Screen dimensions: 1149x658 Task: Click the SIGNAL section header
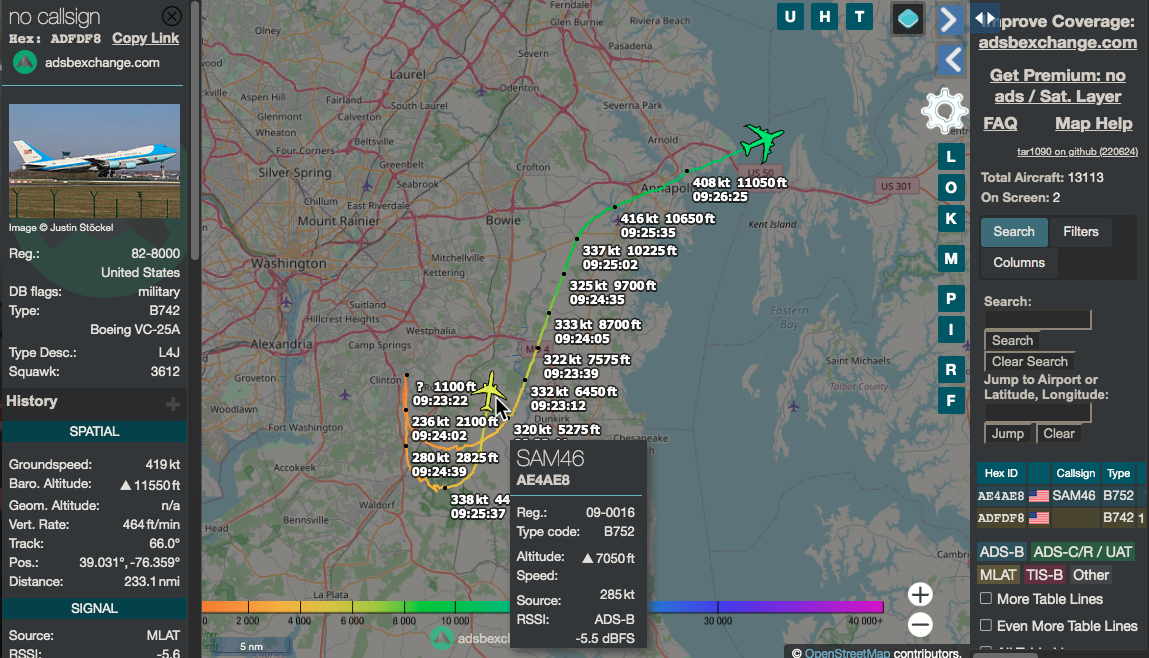pyautogui.click(x=95, y=608)
